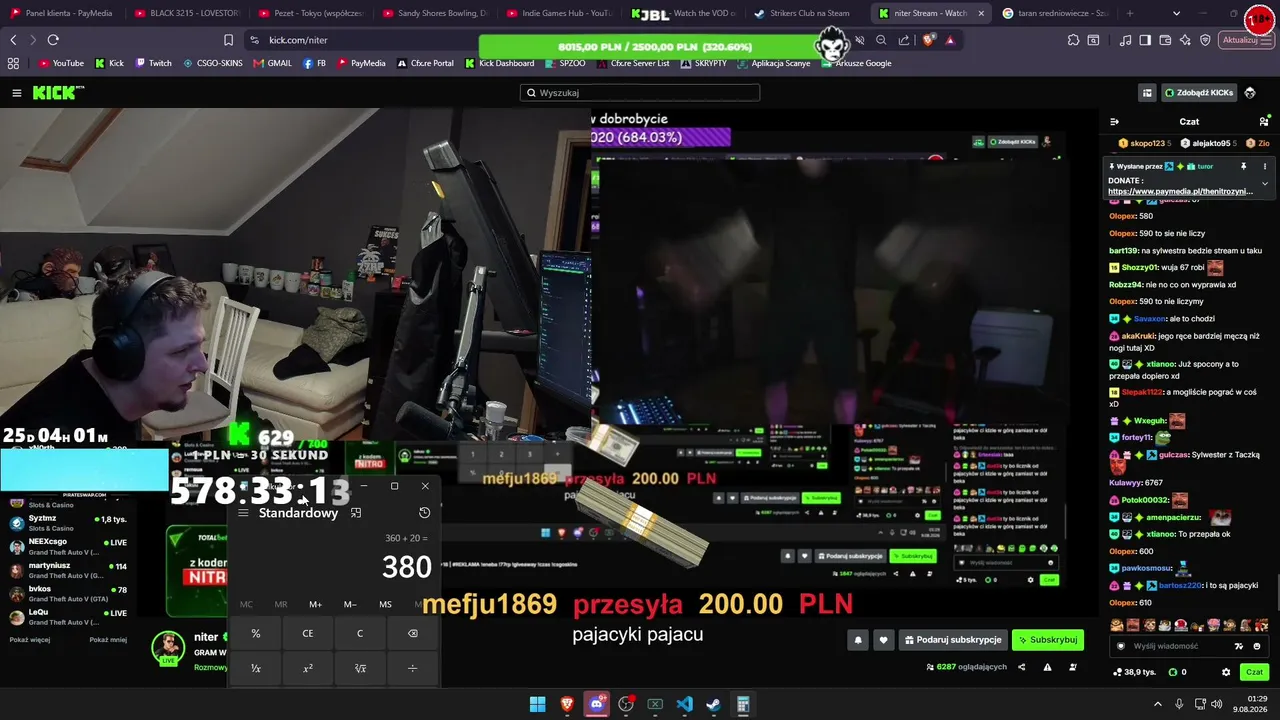Open the Kick Dashboard bookmark

[x=499, y=63]
